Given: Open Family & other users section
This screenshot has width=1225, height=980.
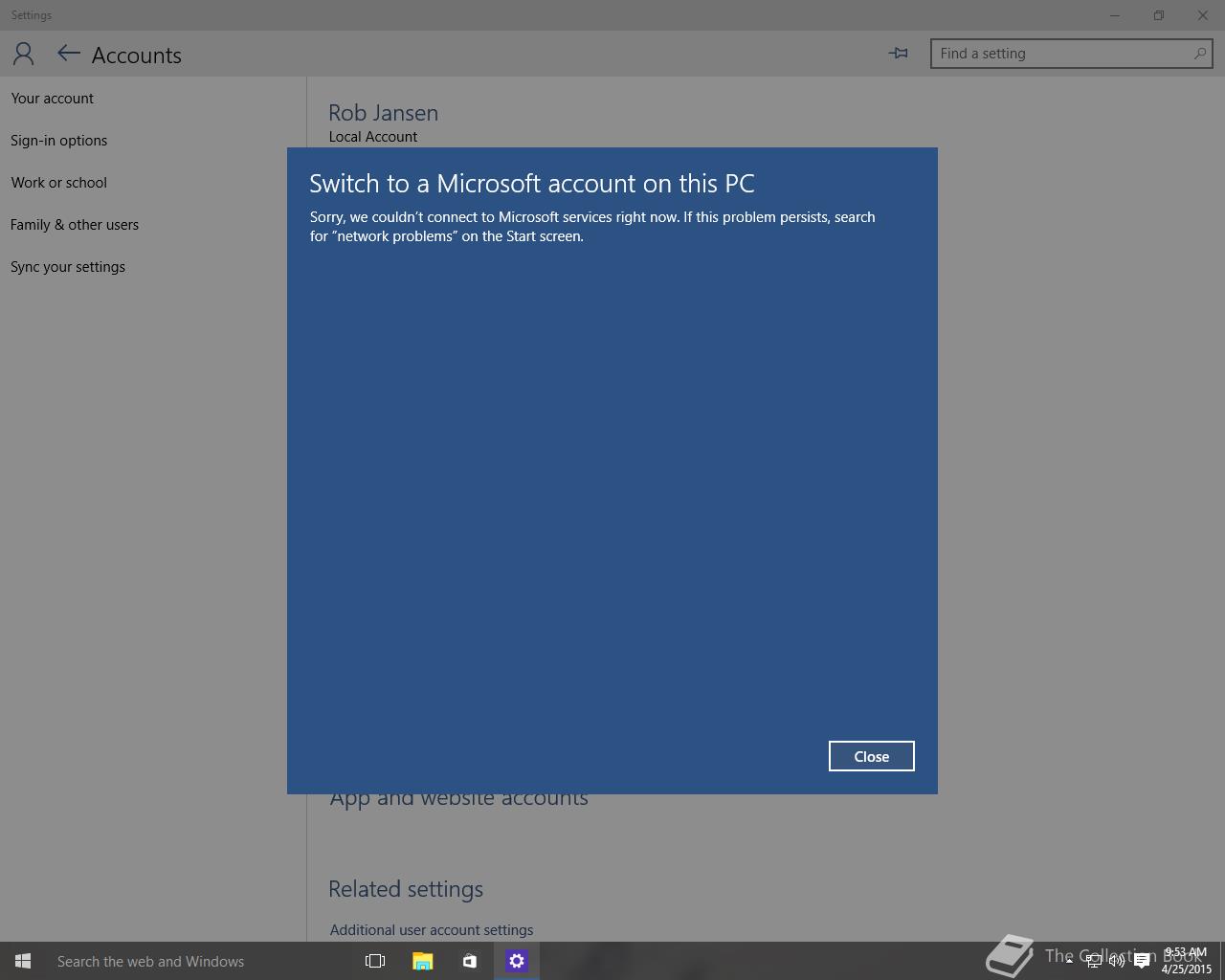Looking at the screenshot, I should (75, 225).
